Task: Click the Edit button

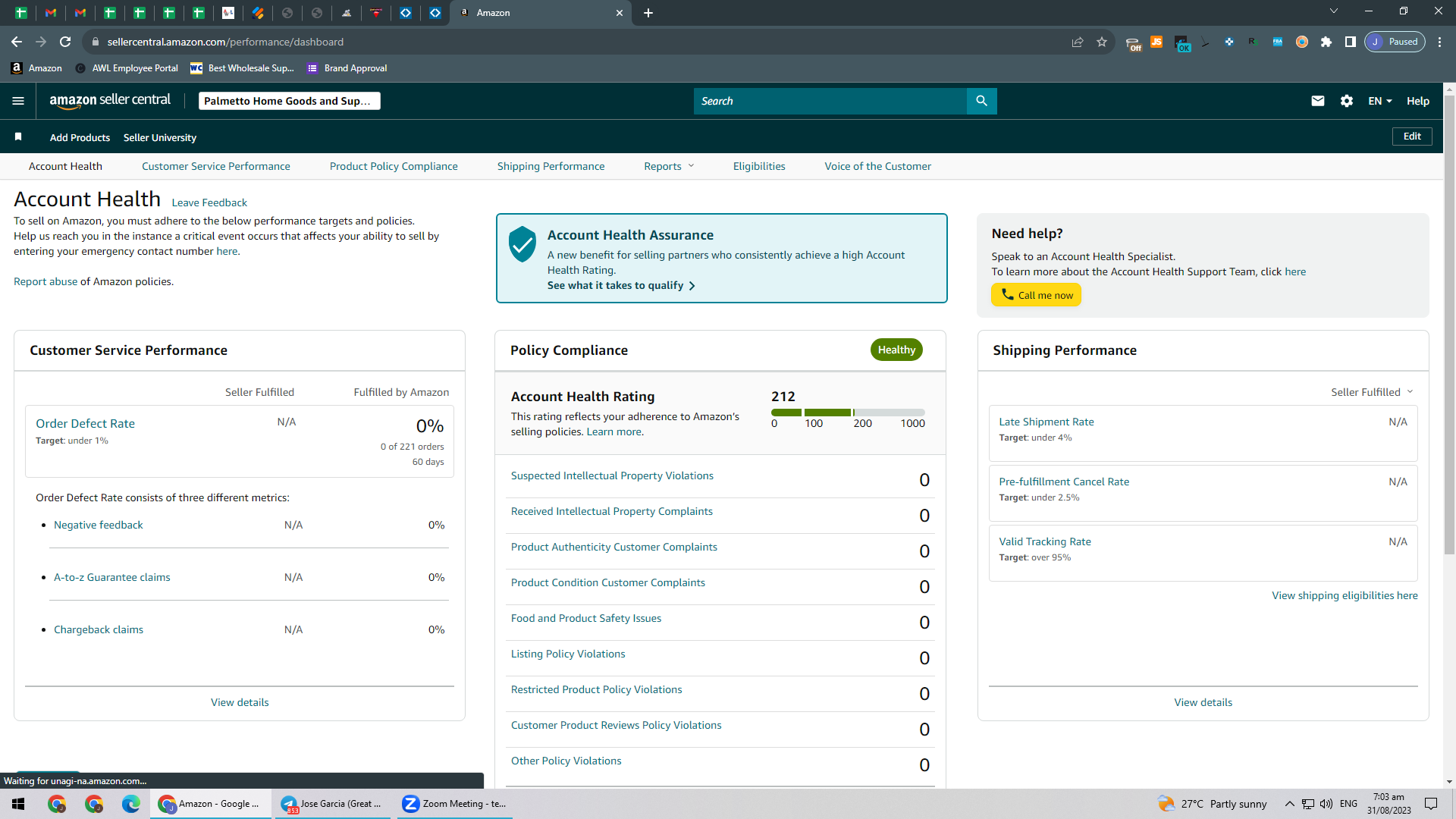Action: coord(1412,136)
